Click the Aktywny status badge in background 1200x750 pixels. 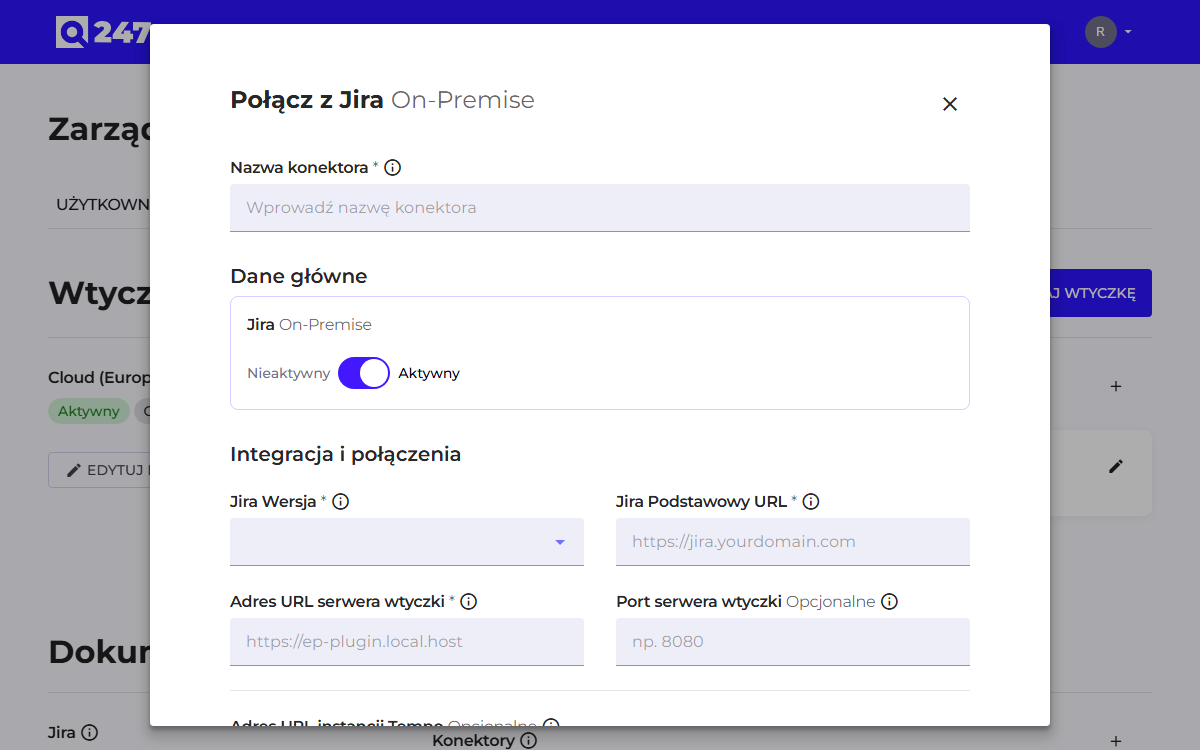coord(88,411)
